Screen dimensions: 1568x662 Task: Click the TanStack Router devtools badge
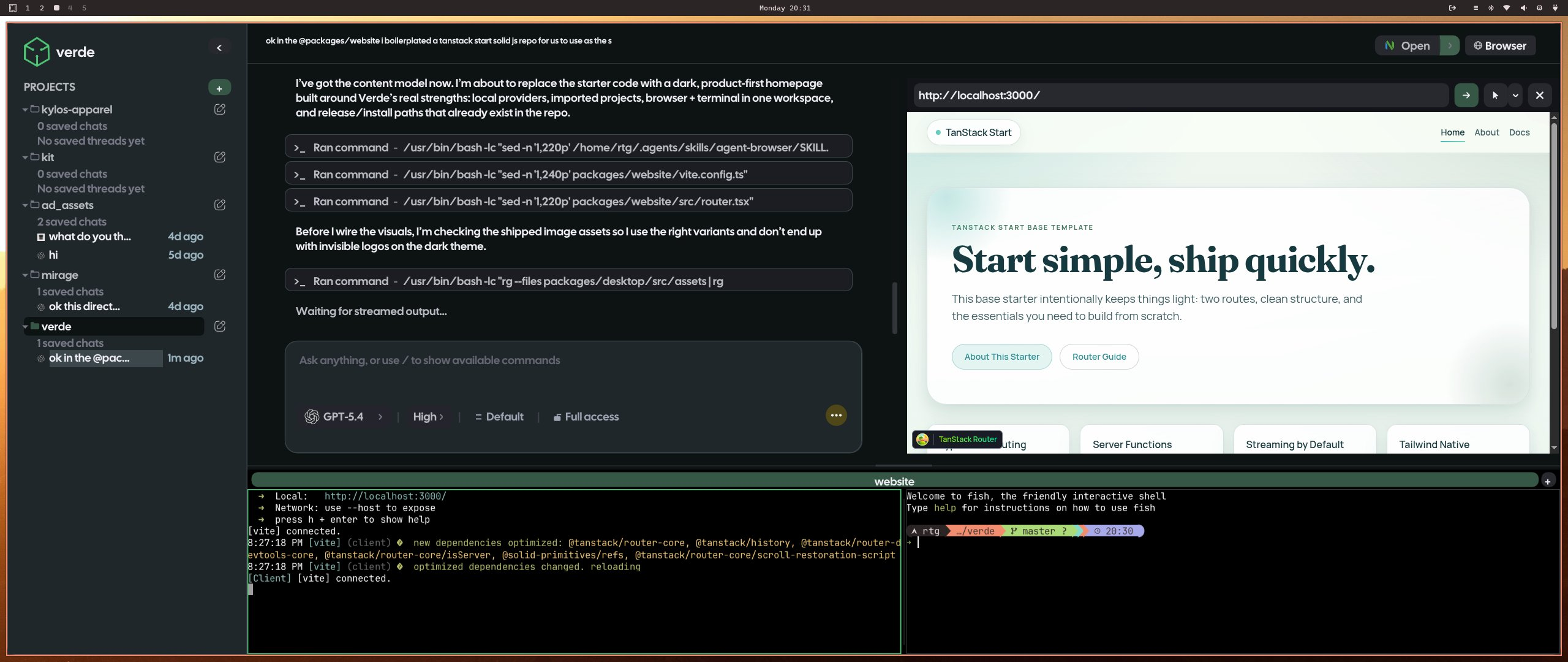tap(957, 439)
